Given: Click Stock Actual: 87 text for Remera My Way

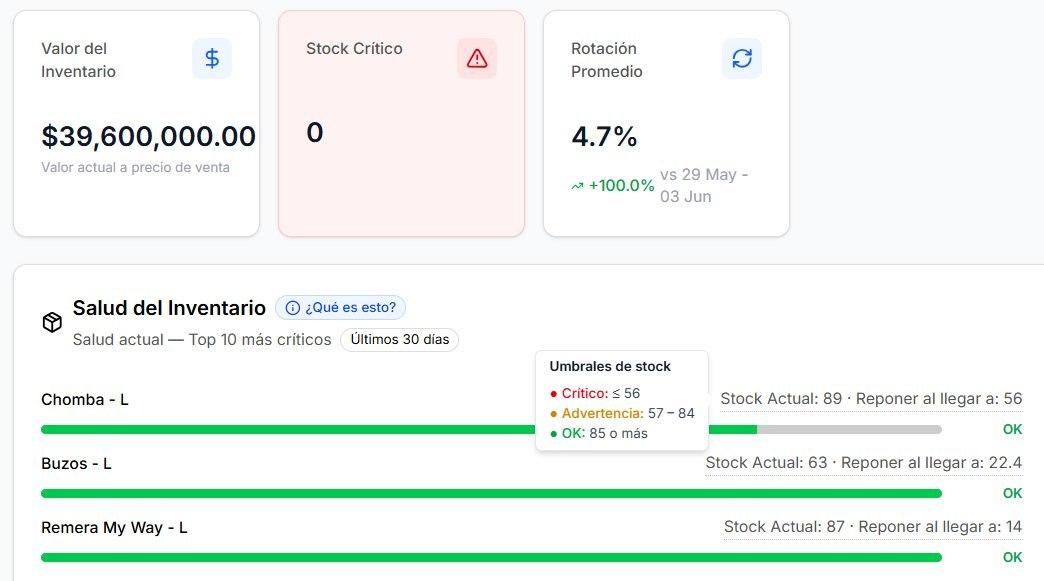Looking at the screenshot, I should (x=784, y=526).
